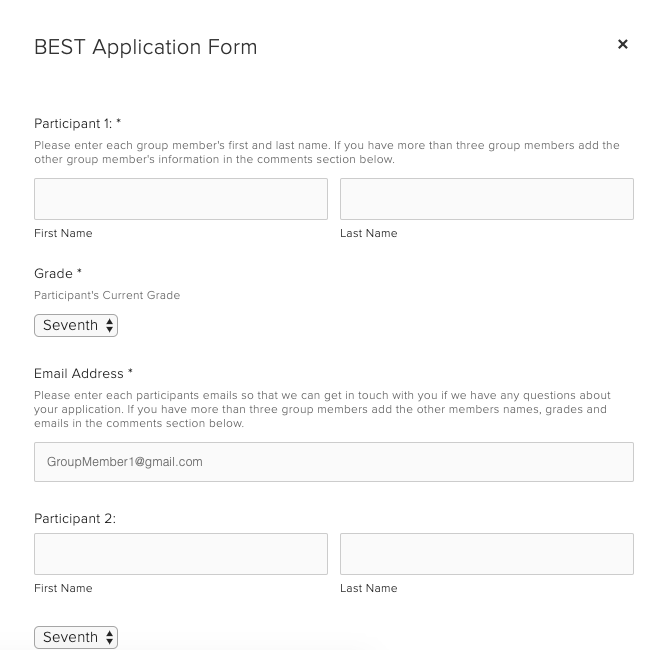Open Participant 1 grade dropdown
This screenshot has height=650, width=667.
pos(76,325)
